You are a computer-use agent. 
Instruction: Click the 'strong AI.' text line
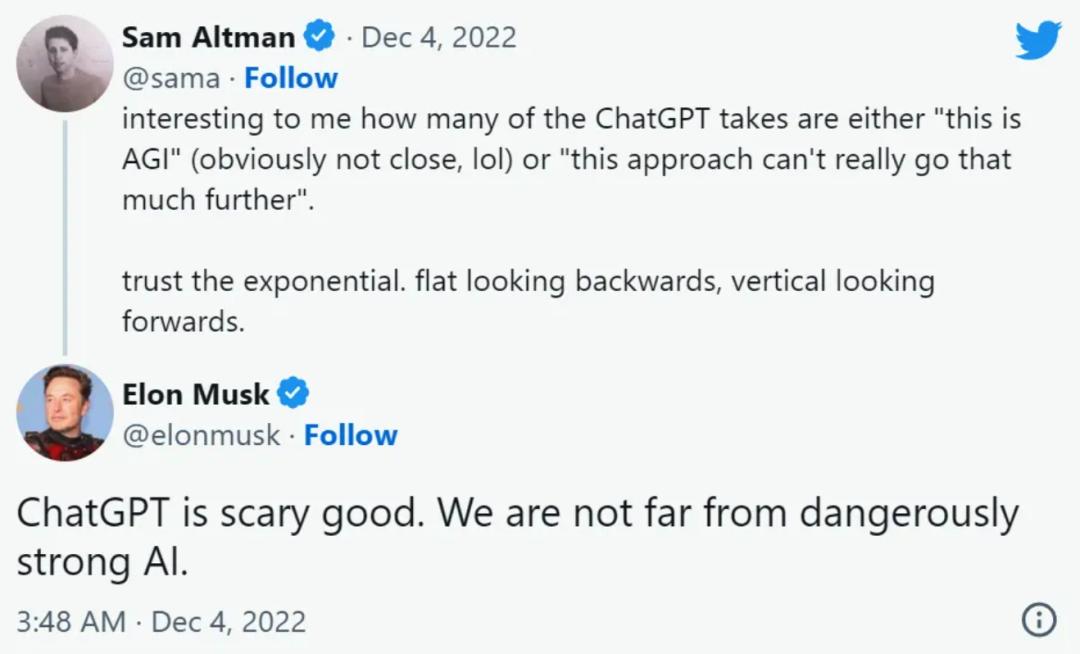click(102, 563)
